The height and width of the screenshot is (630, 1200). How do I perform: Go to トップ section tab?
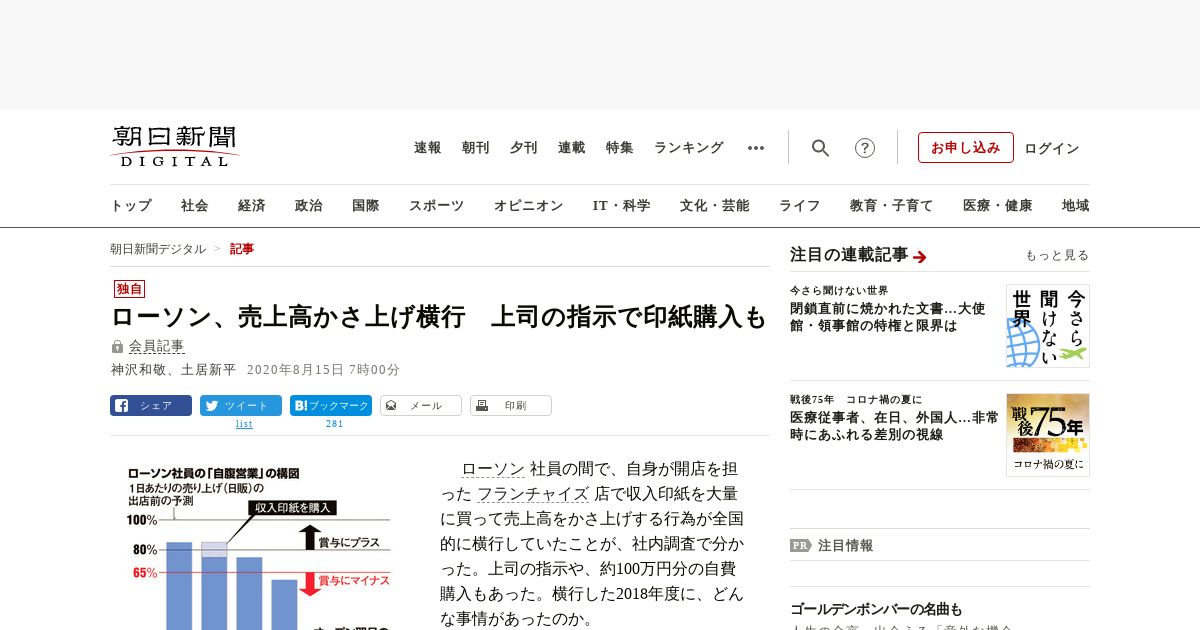(131, 206)
